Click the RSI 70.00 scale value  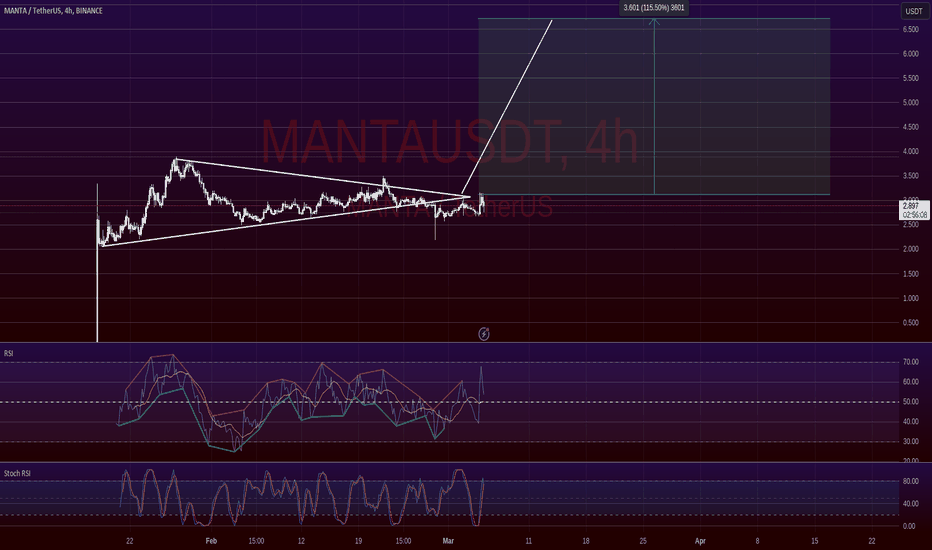(910, 362)
